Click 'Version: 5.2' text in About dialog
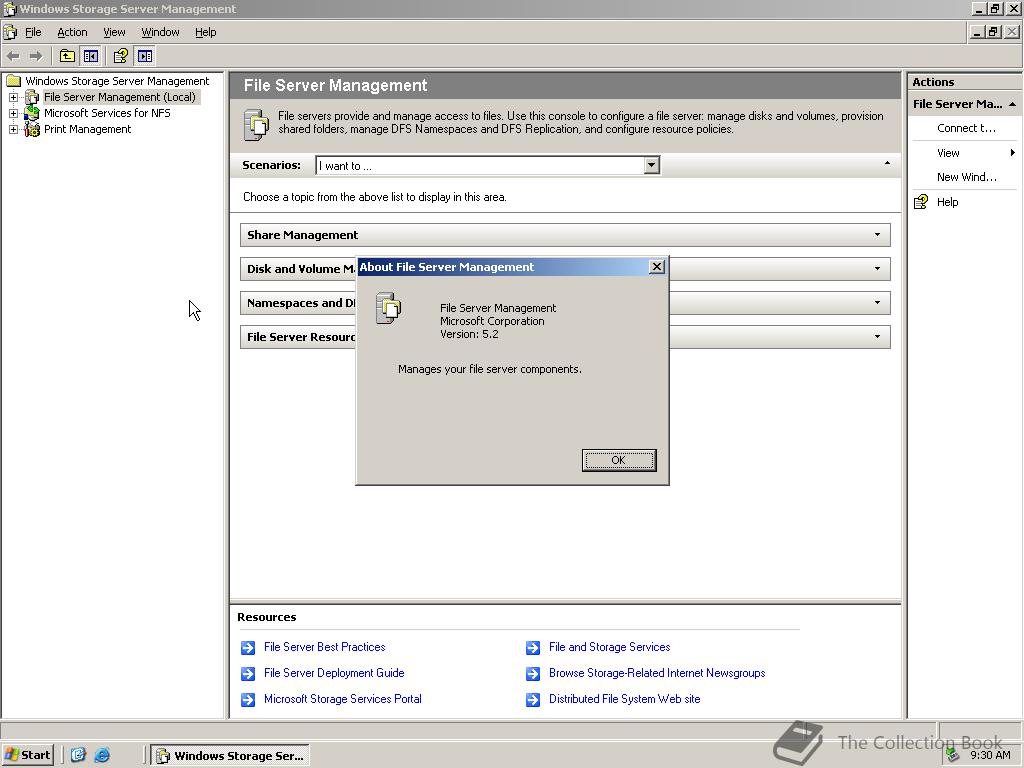The width and height of the screenshot is (1024, 768). [x=469, y=334]
